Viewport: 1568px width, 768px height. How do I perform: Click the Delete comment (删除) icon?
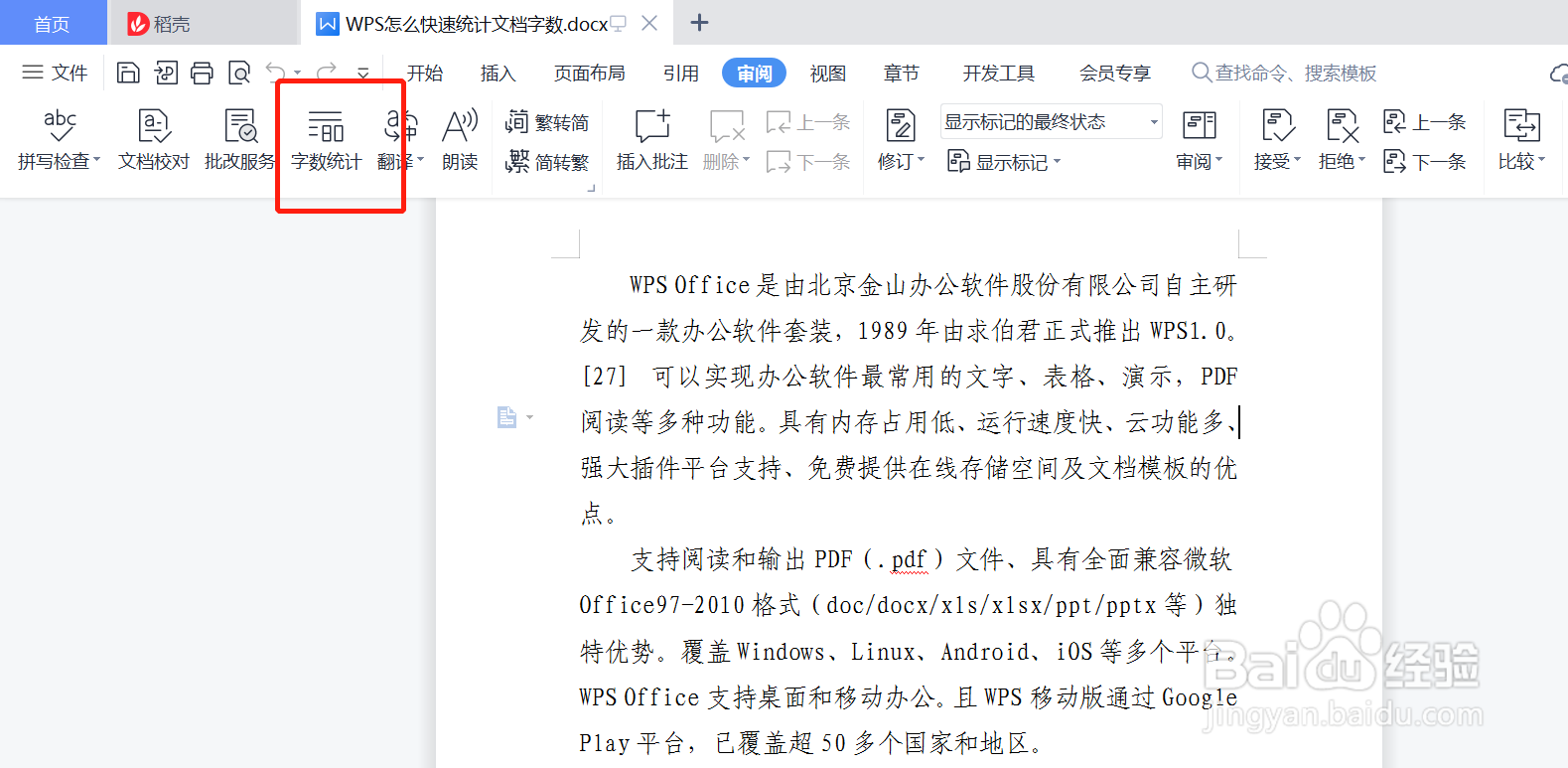(x=727, y=126)
